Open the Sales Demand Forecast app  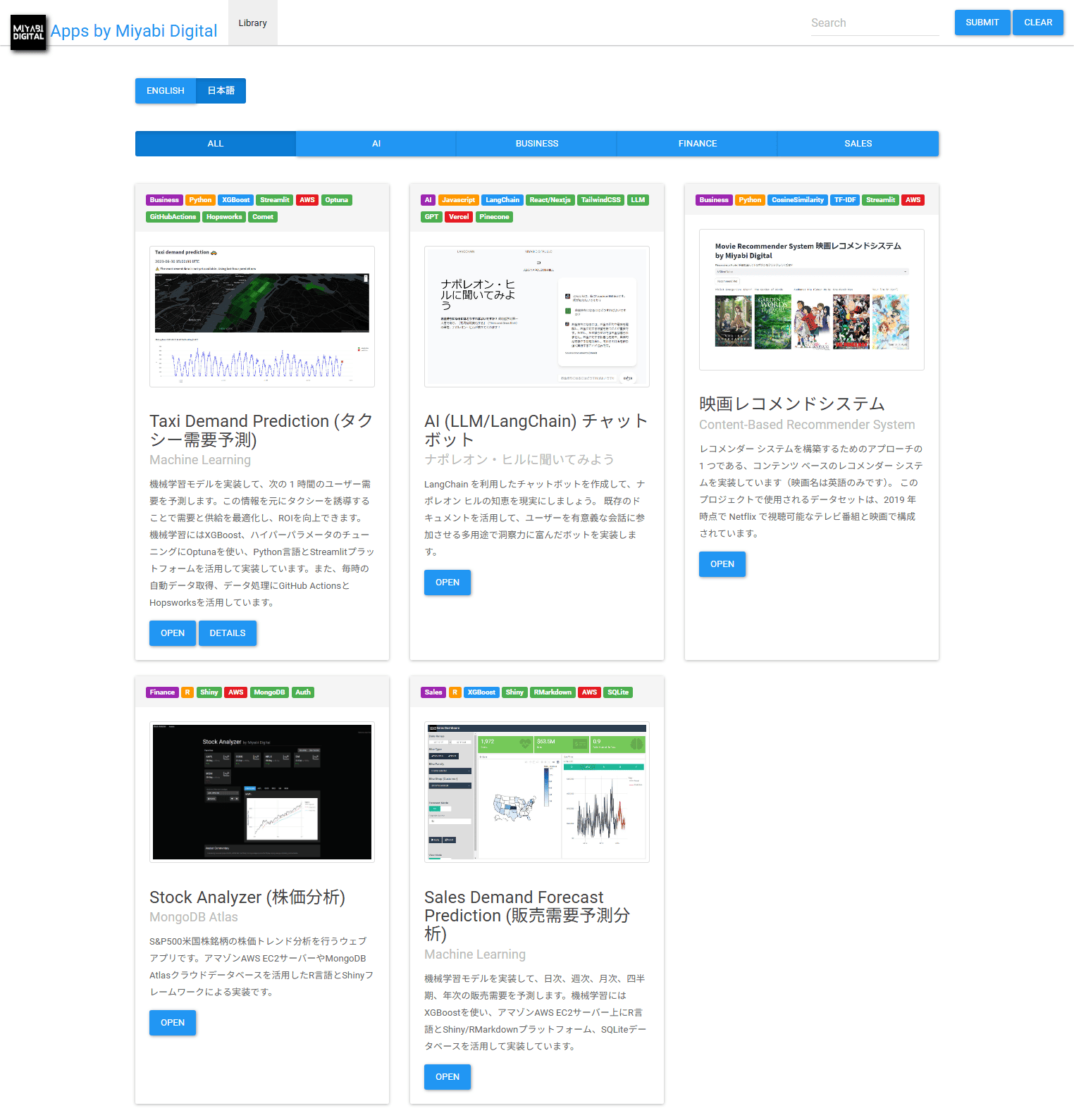pos(447,1077)
